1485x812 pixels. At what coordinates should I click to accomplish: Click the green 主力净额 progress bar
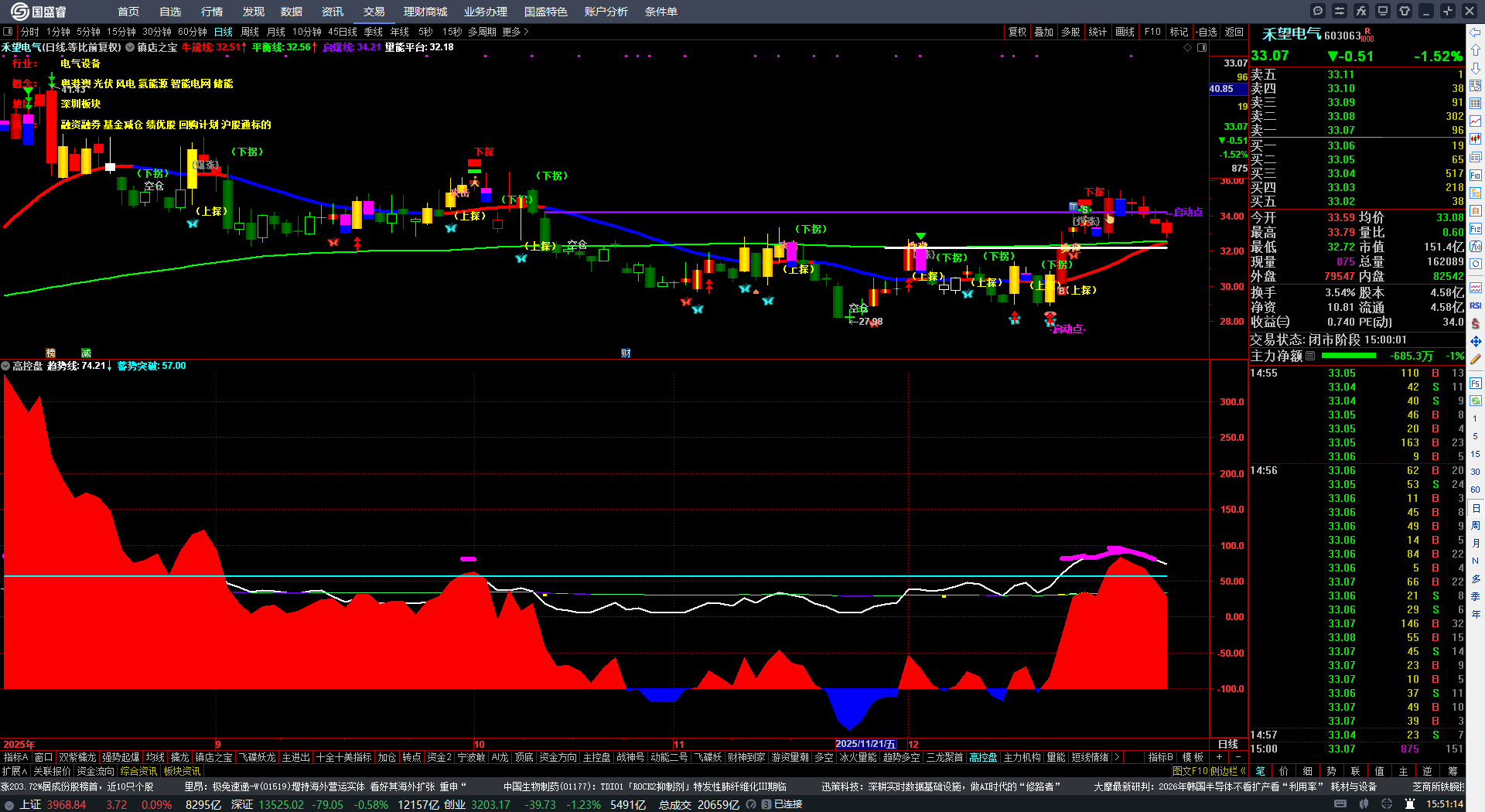point(1349,357)
